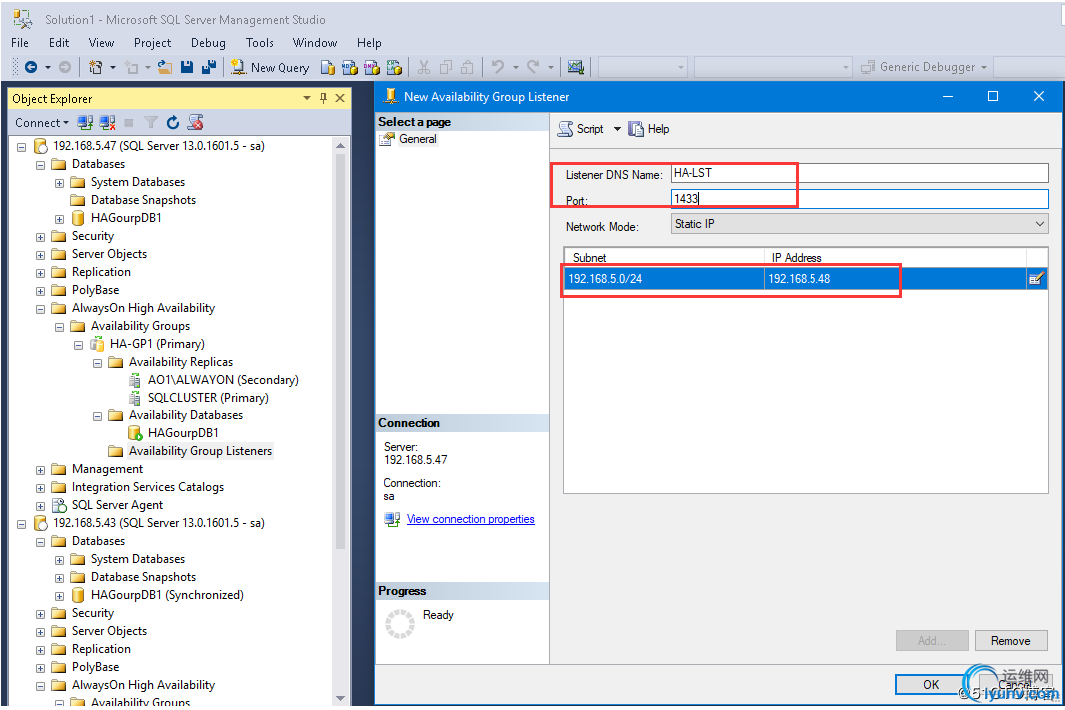Click the New Project toolbar icon
1065x710 pixels.
click(96, 67)
